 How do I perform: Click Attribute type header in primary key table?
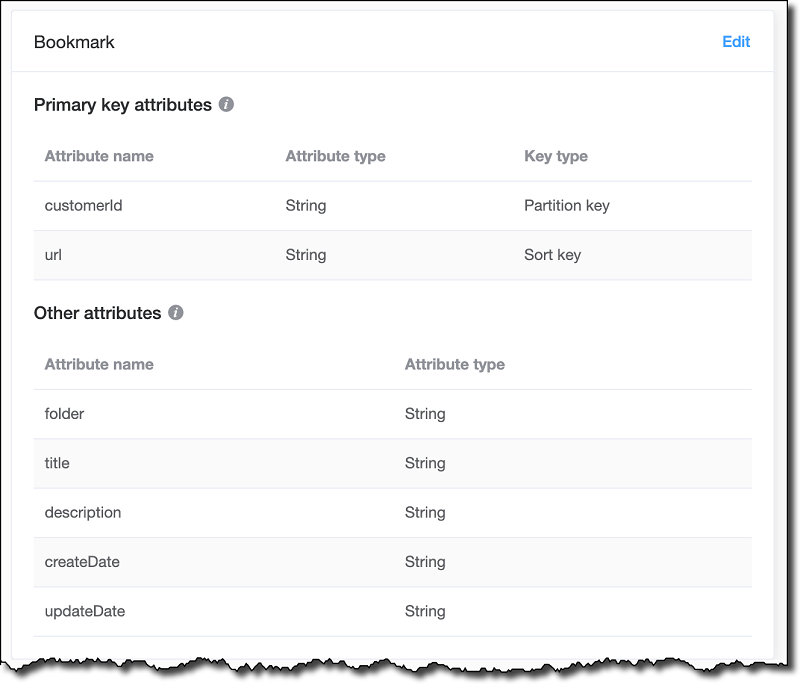point(335,156)
